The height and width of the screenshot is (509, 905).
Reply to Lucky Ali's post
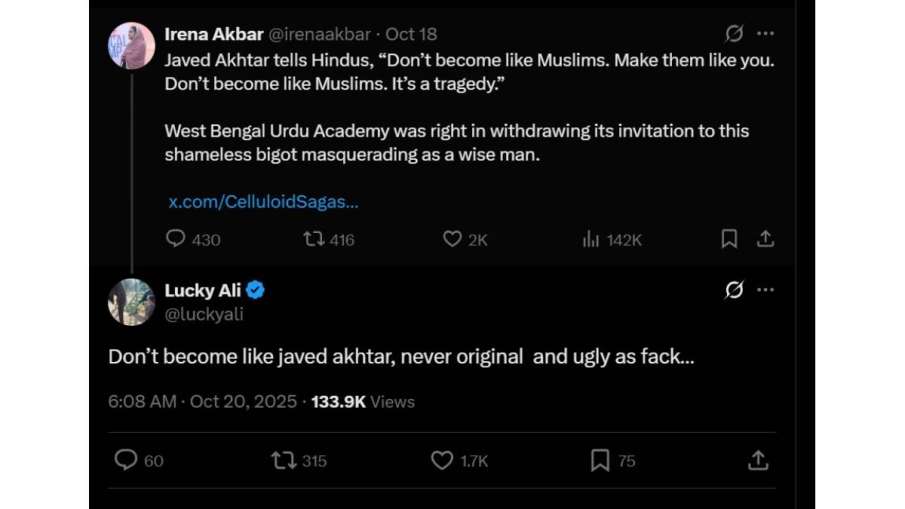pos(126,460)
